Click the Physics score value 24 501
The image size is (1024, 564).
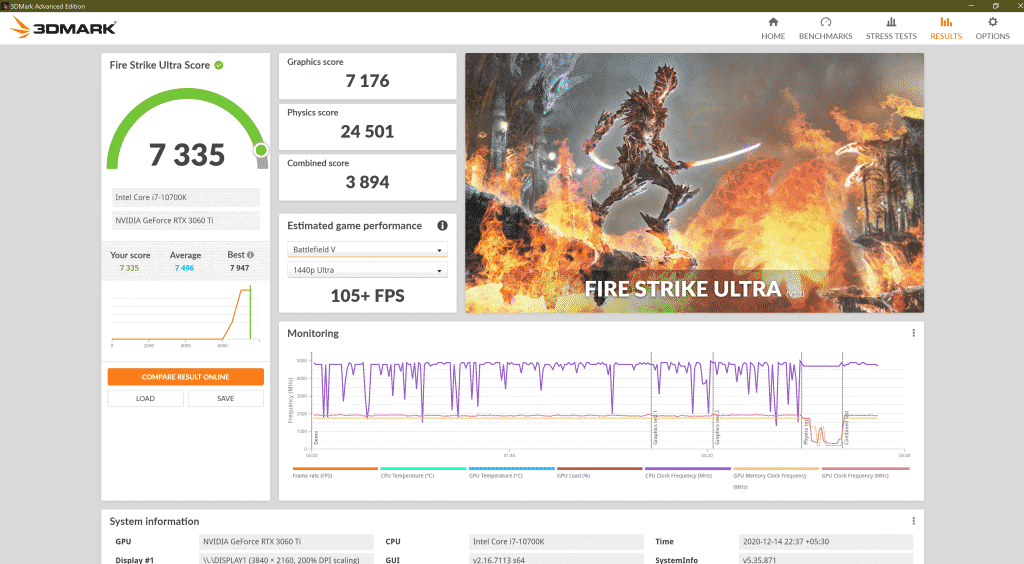tap(367, 132)
